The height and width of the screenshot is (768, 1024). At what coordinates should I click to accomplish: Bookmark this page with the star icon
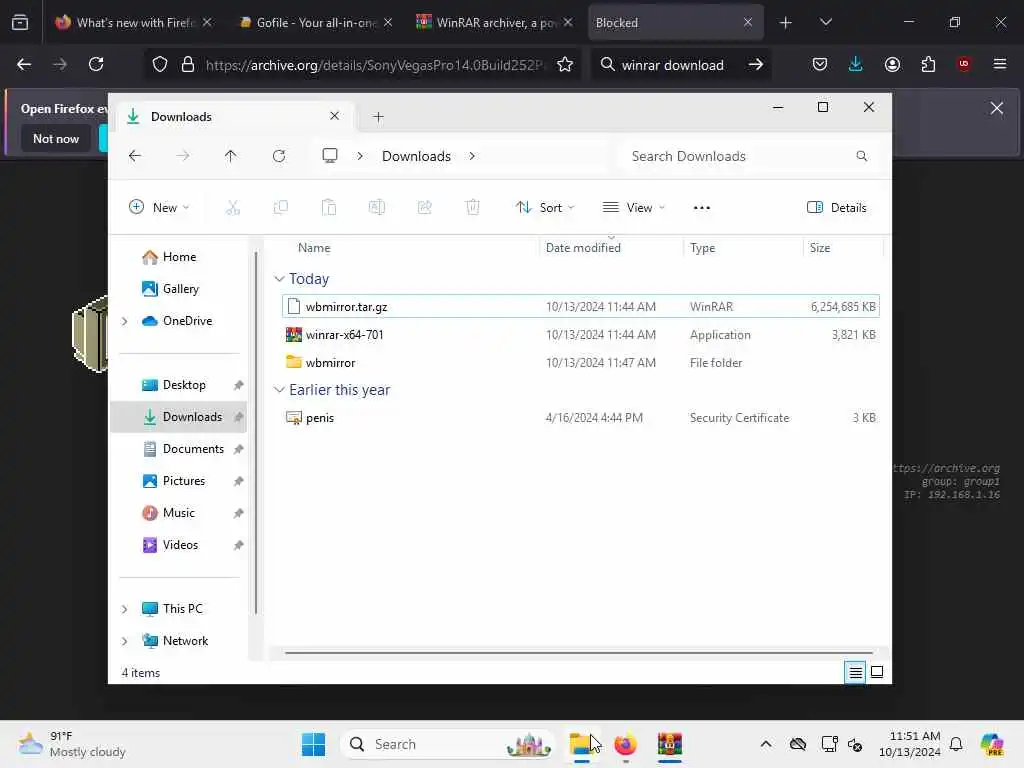tap(565, 64)
